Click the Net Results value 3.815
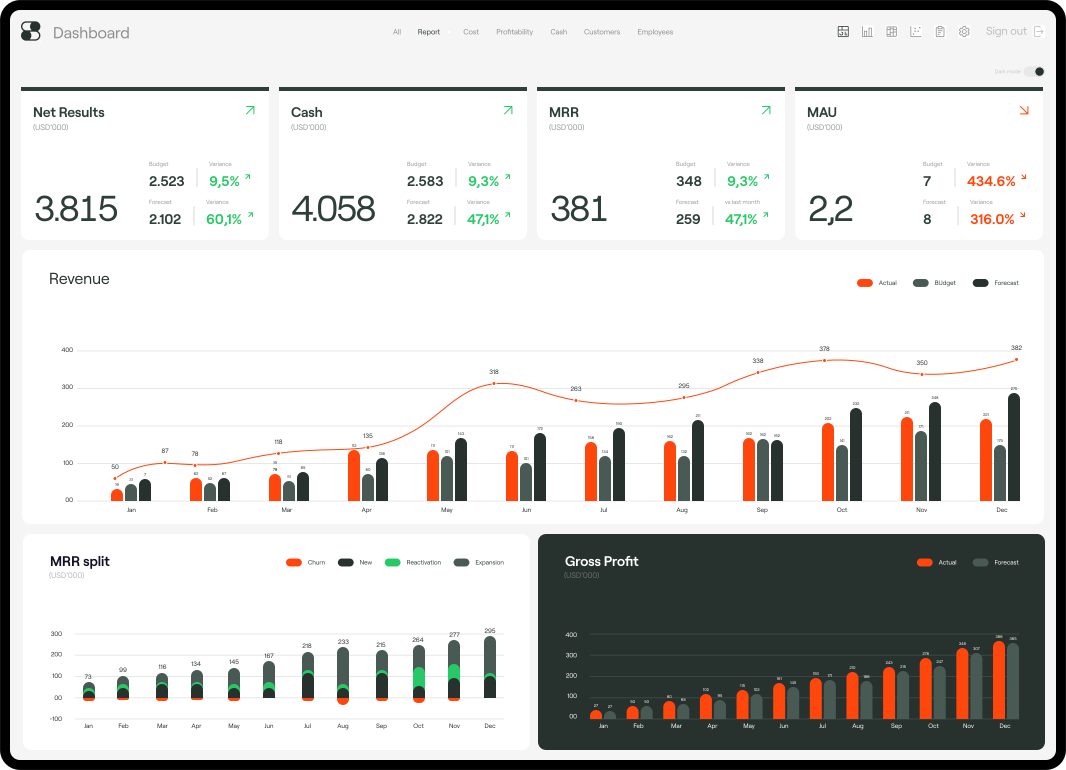 coord(76,209)
